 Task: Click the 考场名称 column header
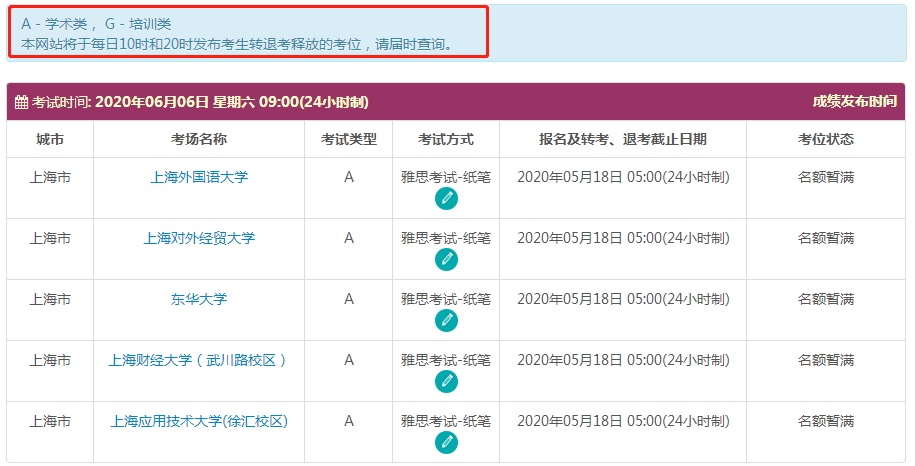[199, 139]
